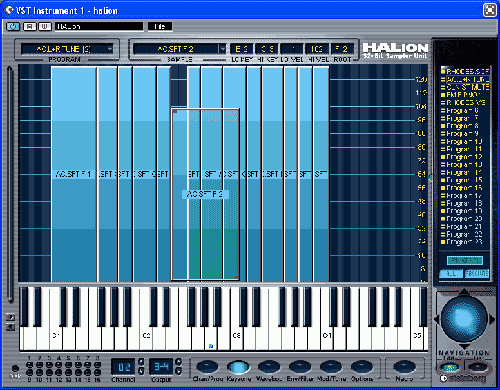Open the Env/Filter page
The image size is (500, 390).
(x=300, y=367)
